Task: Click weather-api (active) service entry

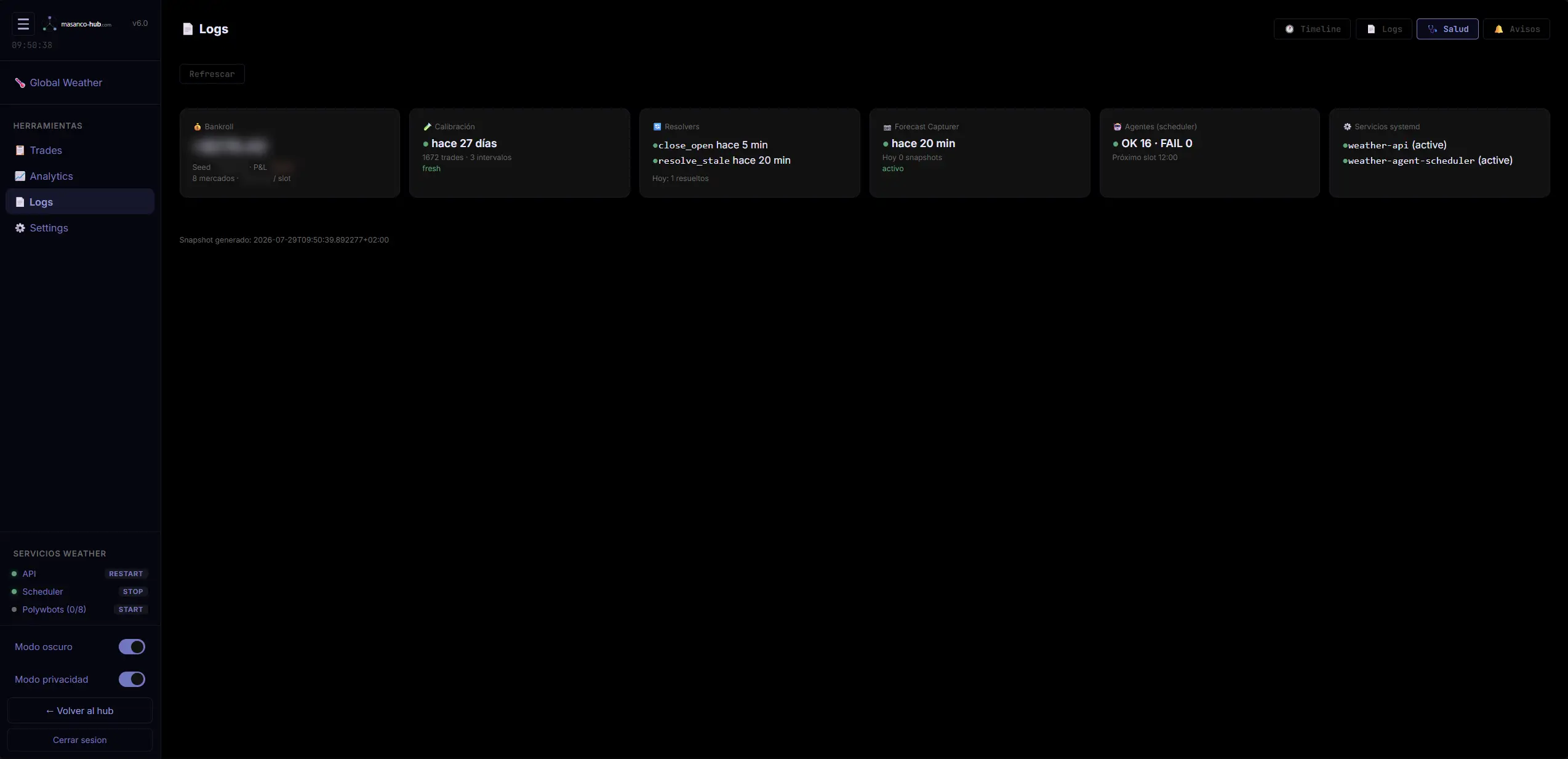Action: (x=1394, y=145)
